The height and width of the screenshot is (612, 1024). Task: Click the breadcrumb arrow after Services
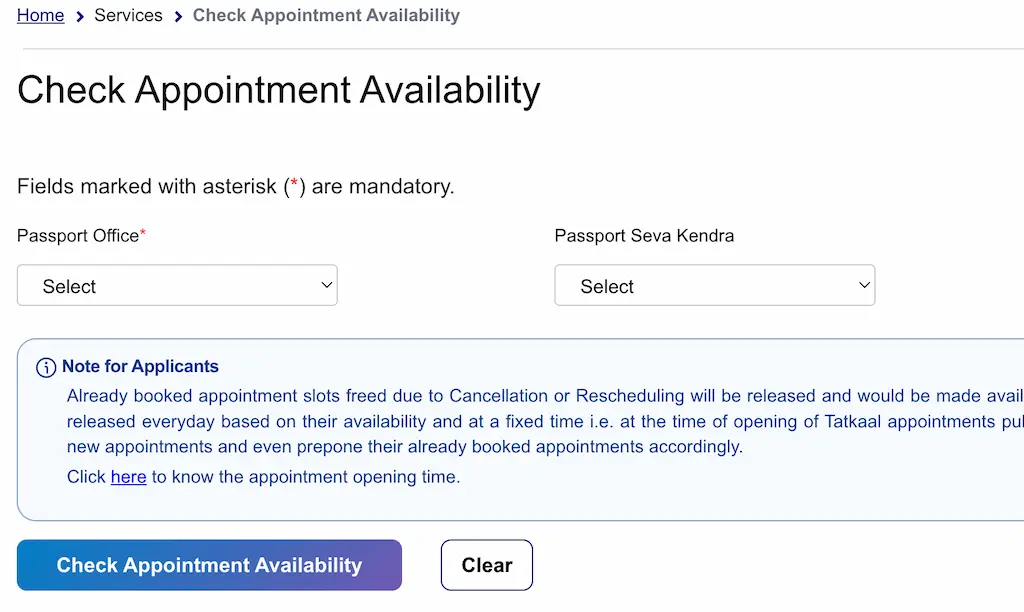tap(176, 15)
